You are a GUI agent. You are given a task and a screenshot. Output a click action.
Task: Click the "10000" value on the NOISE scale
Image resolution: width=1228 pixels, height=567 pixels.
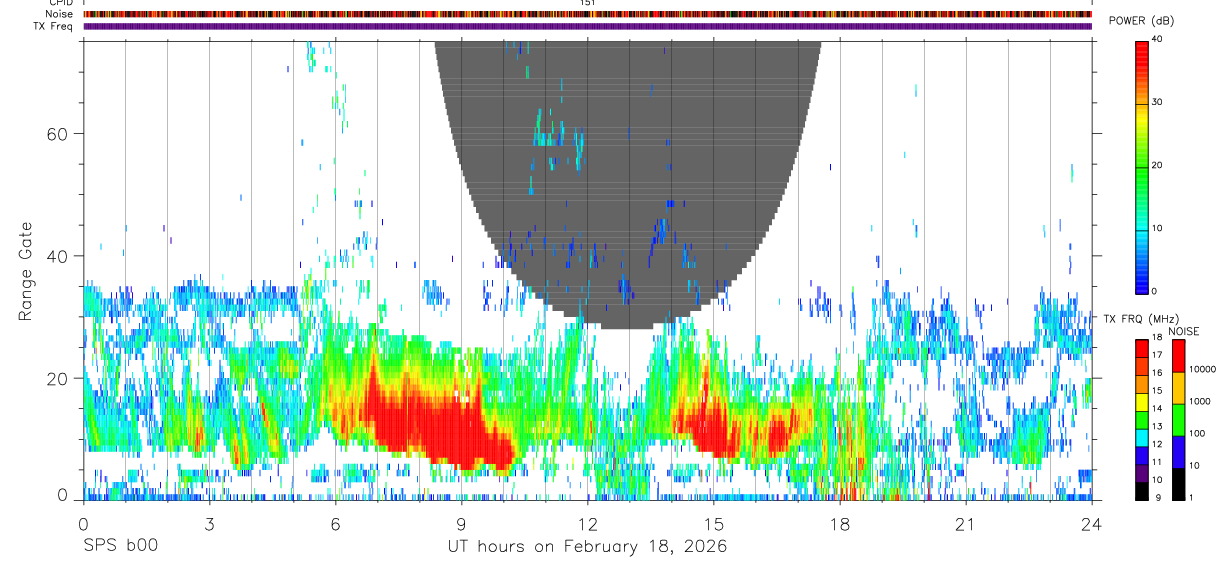[x=1203, y=369]
